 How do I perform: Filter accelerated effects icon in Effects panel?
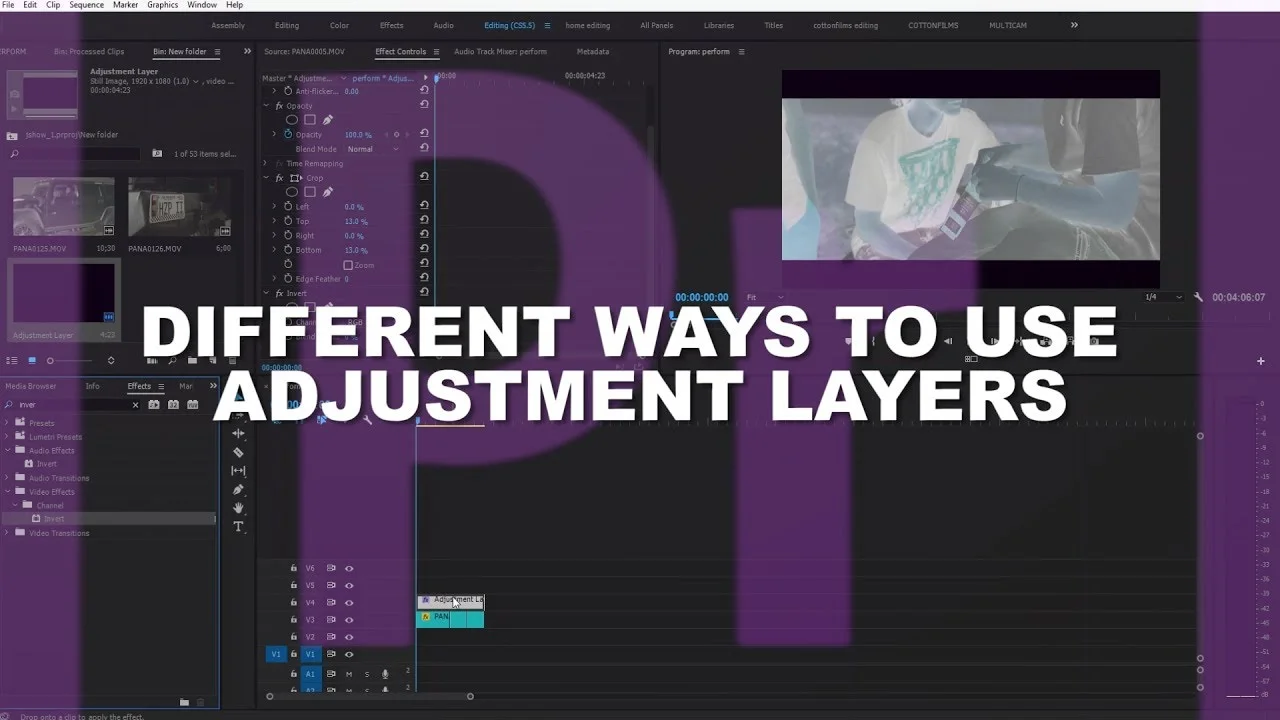[x=154, y=405]
